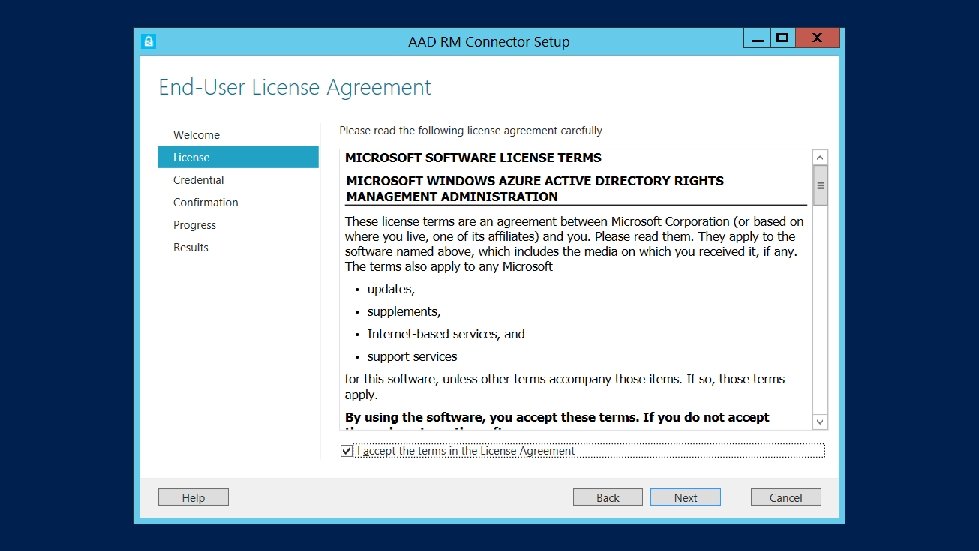
Task: Click the license scroll down arrow
Action: click(x=820, y=422)
